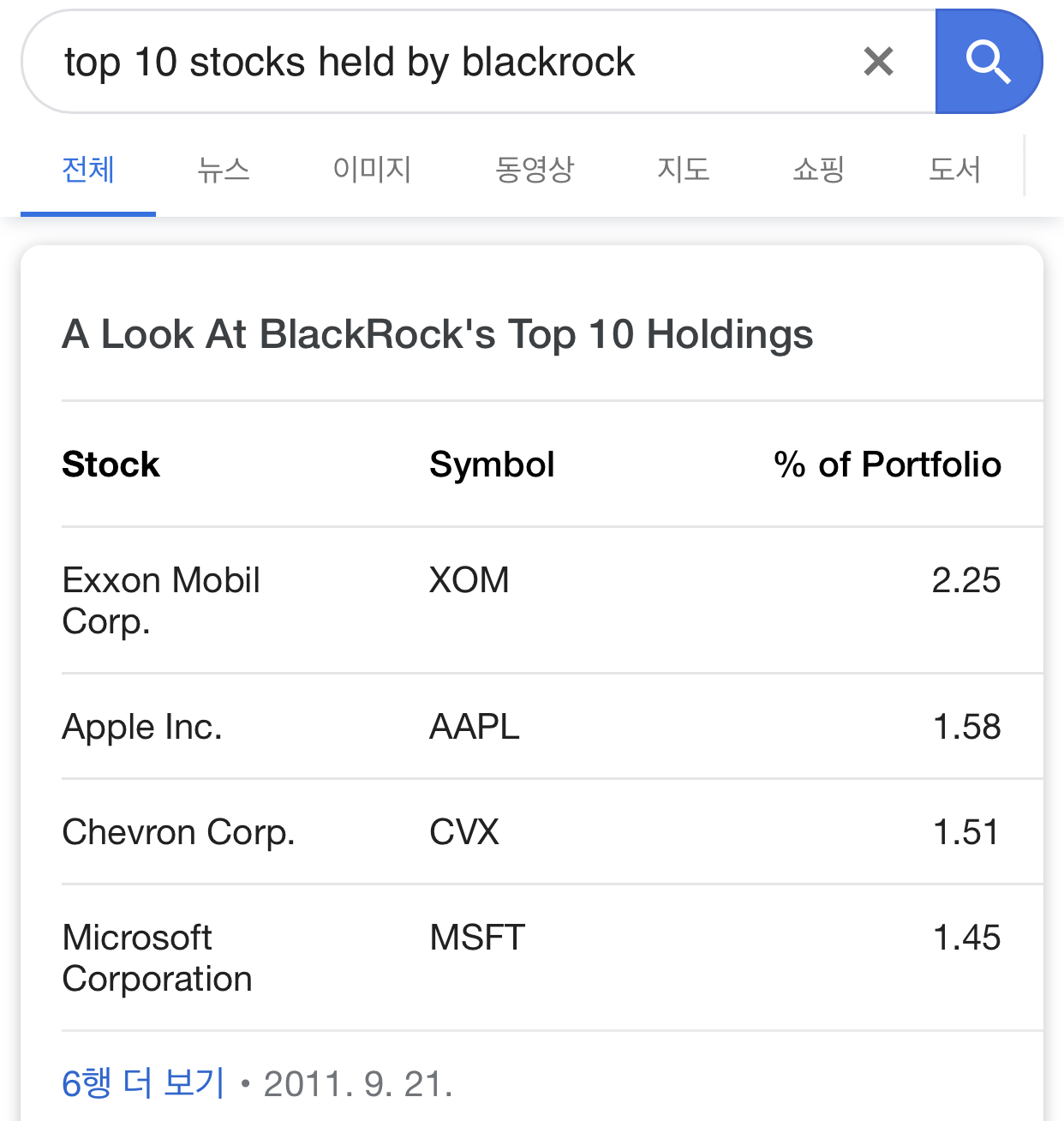Clear the search query with X icon

[x=878, y=62]
